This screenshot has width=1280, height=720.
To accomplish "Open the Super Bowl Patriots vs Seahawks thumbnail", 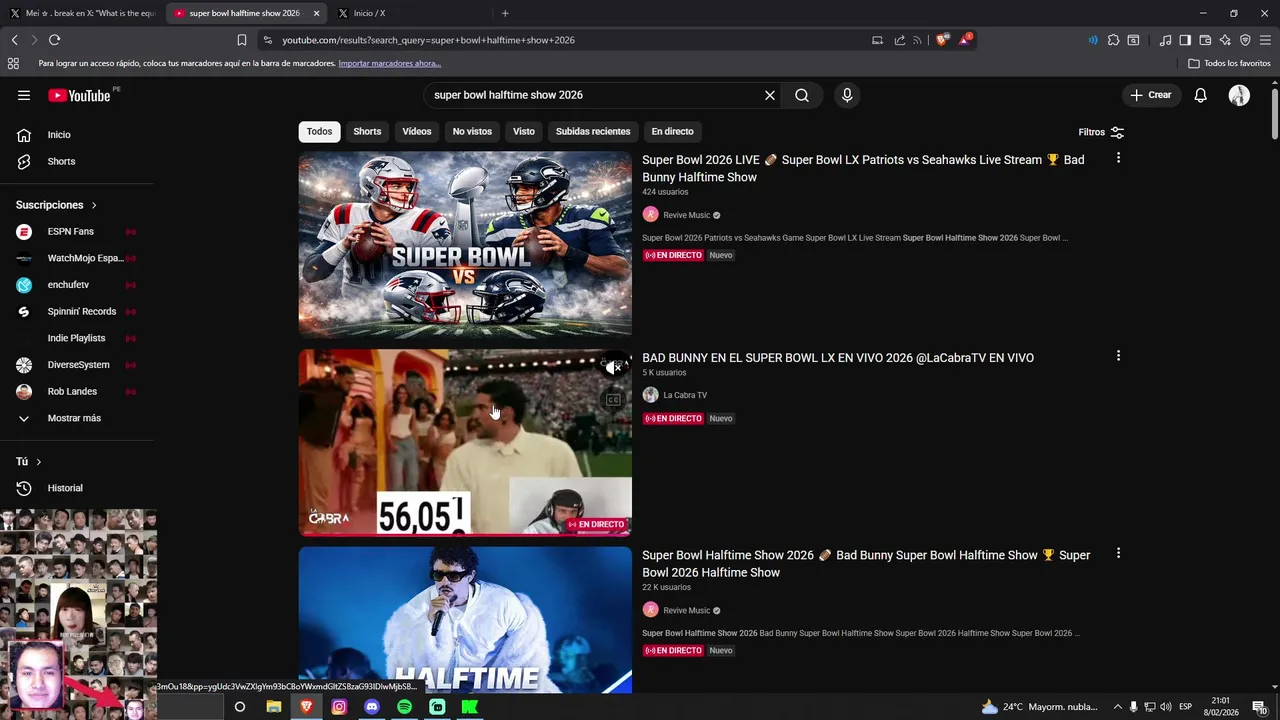I will [465, 245].
